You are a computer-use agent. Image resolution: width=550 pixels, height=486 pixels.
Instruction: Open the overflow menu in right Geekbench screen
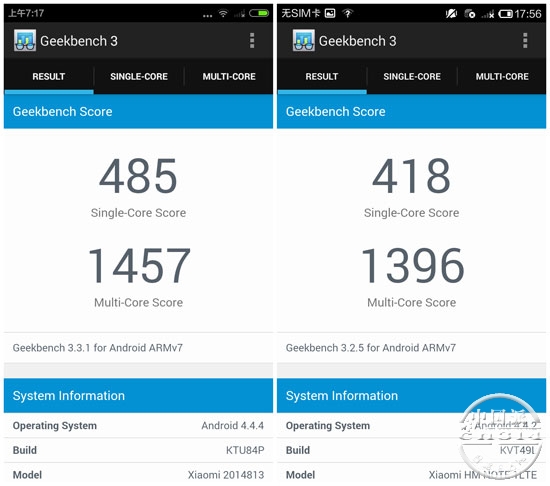tap(525, 41)
